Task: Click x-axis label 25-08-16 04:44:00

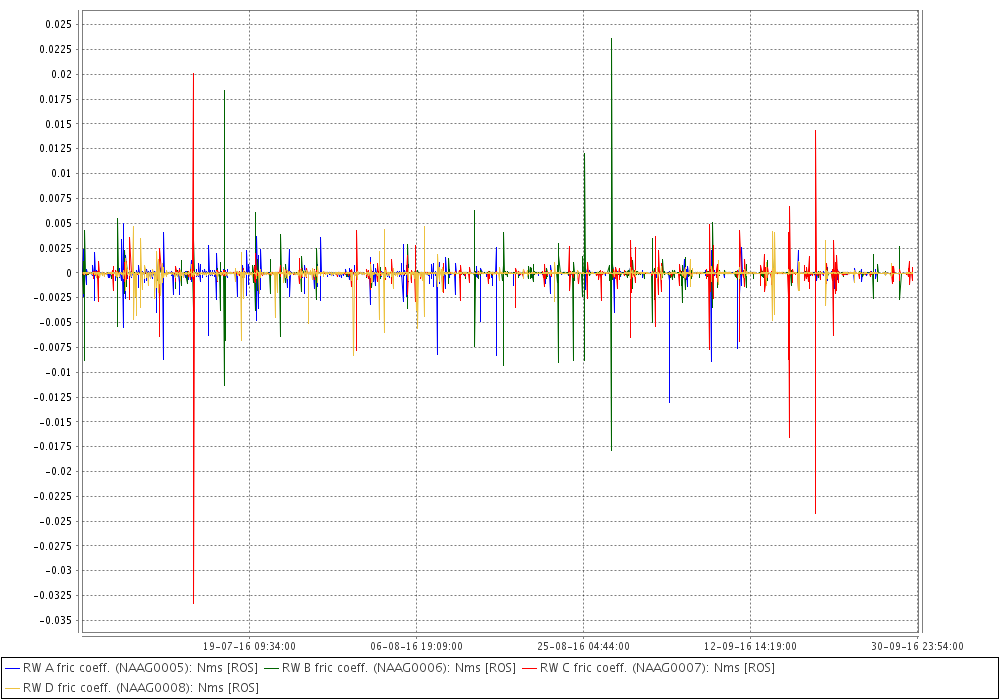Action: [584, 646]
